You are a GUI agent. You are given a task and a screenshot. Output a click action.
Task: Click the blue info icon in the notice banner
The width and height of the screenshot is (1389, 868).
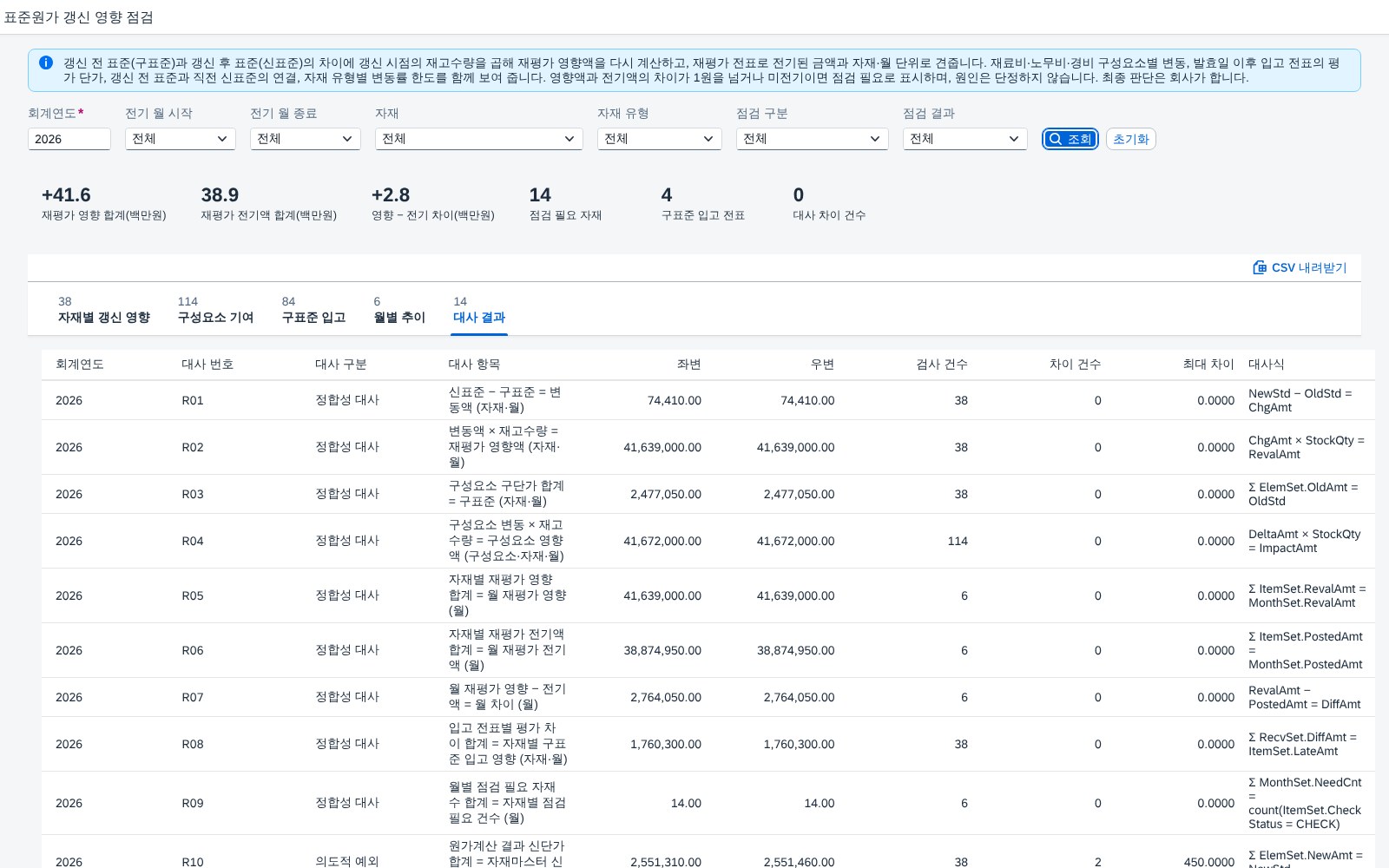pos(46,62)
